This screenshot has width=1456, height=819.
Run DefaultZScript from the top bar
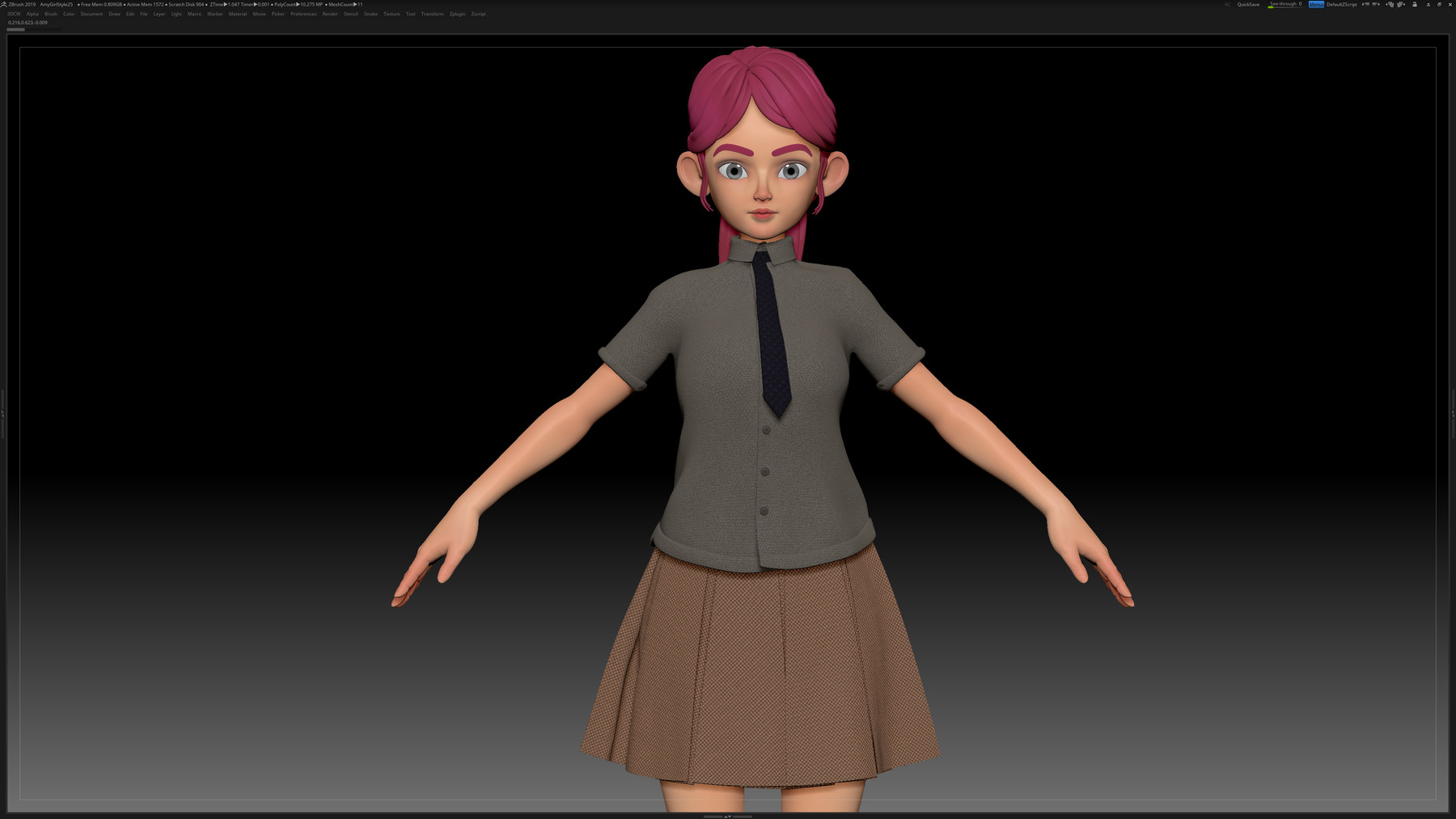click(x=1341, y=4)
